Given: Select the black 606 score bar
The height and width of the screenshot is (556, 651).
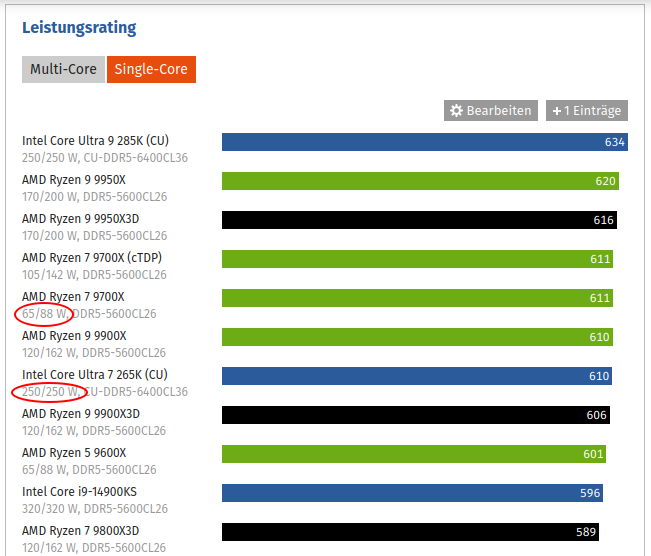Looking at the screenshot, I should point(416,415).
